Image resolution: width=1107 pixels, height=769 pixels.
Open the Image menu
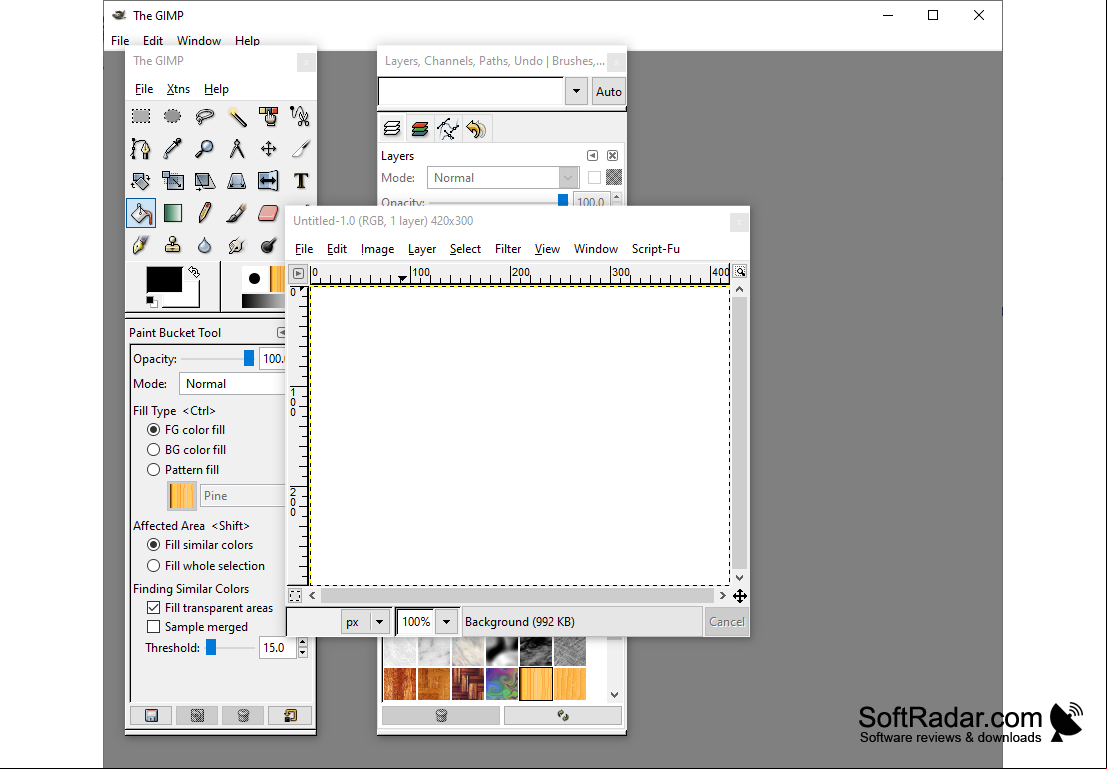tap(377, 249)
